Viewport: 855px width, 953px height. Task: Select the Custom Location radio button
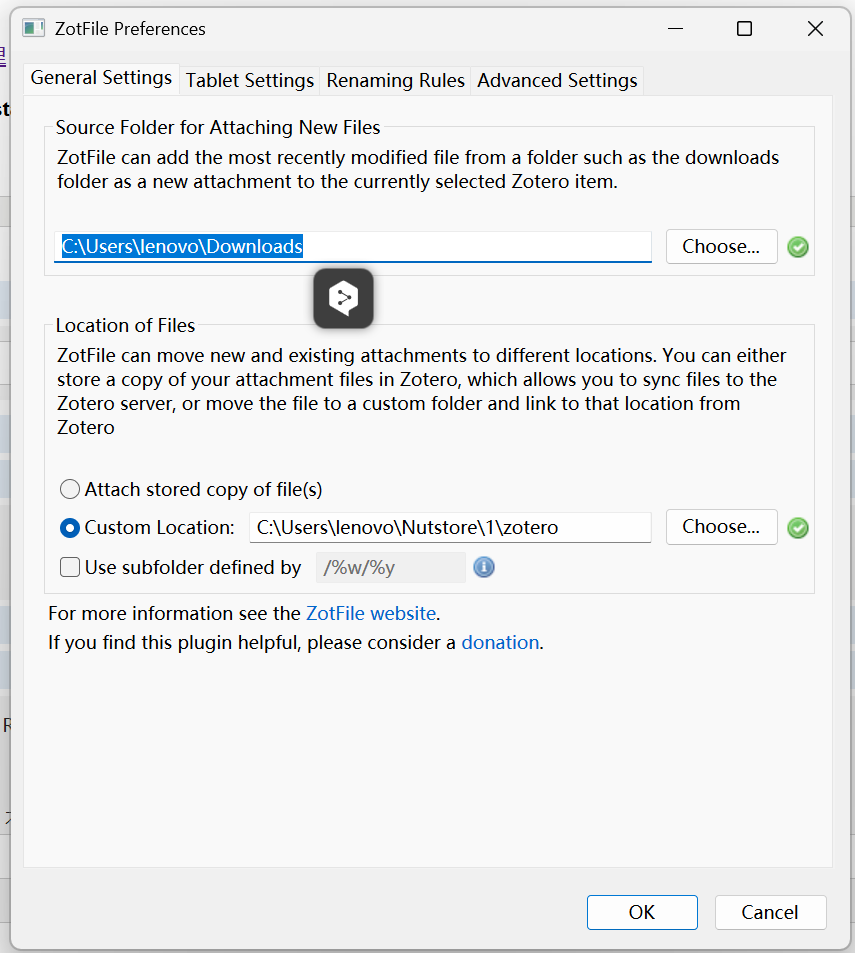(x=70, y=528)
